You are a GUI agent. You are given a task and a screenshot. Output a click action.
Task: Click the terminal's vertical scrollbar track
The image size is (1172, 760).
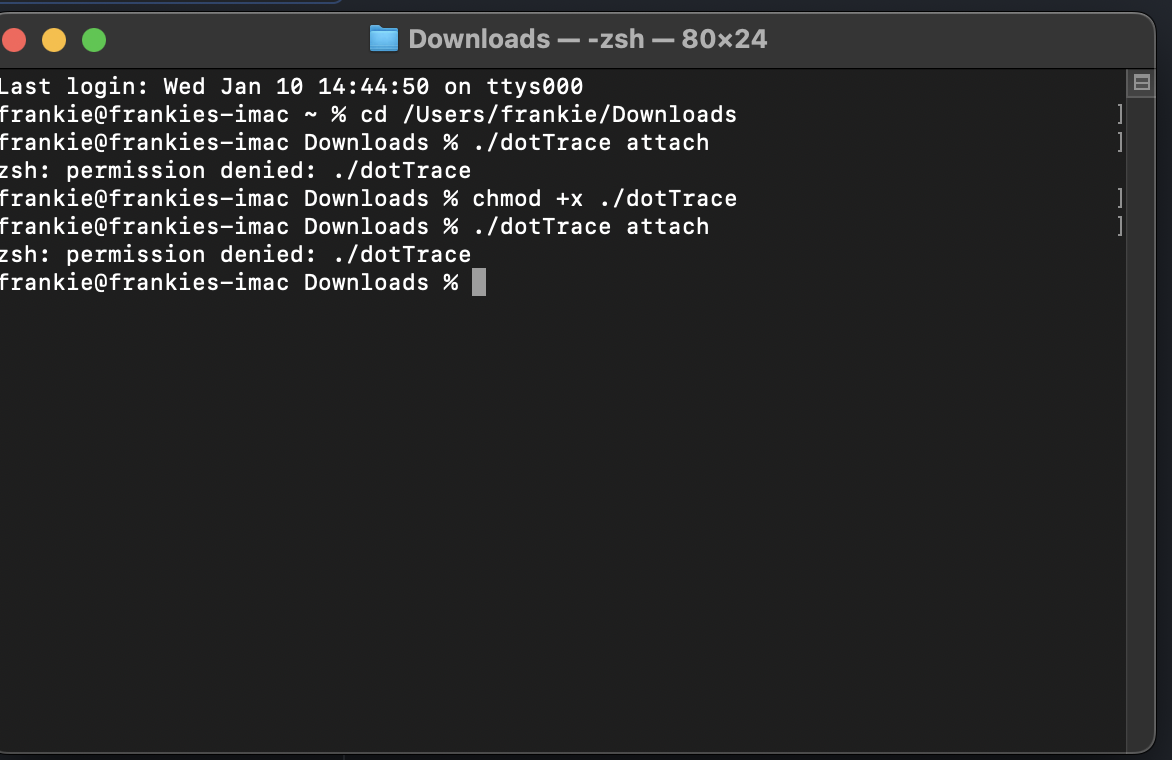pos(1141,418)
